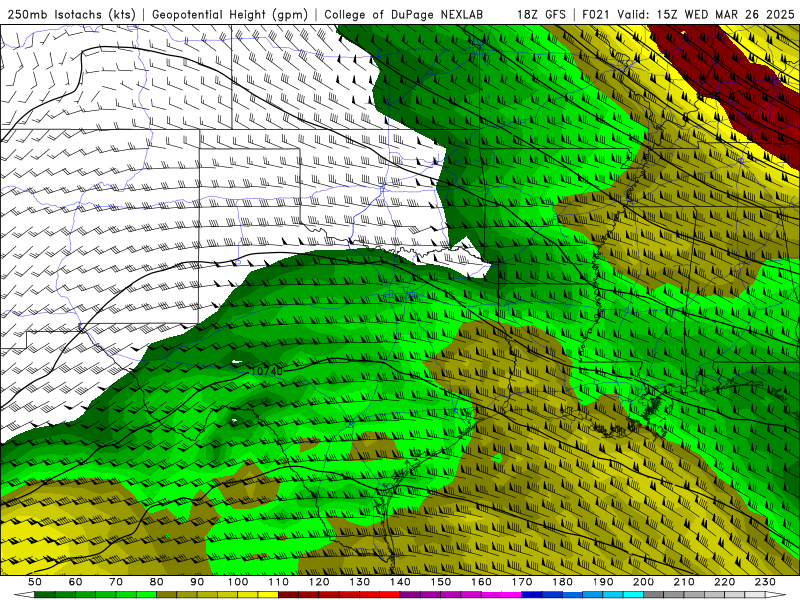The image size is (800, 600).
Task: Click the '50' colorbar scale label
Action: click(35, 582)
